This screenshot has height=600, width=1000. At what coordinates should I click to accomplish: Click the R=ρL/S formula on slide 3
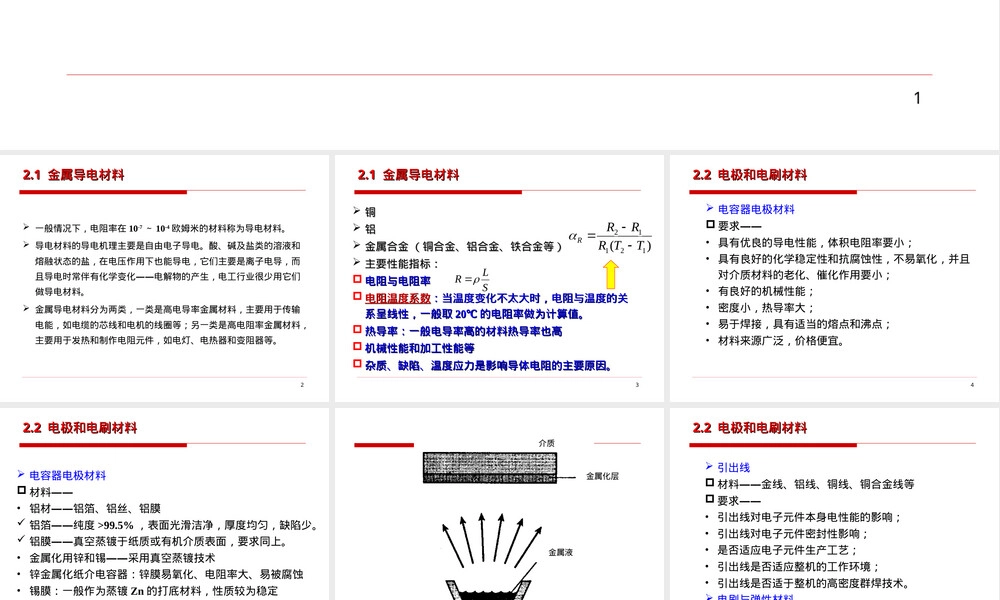(x=472, y=279)
